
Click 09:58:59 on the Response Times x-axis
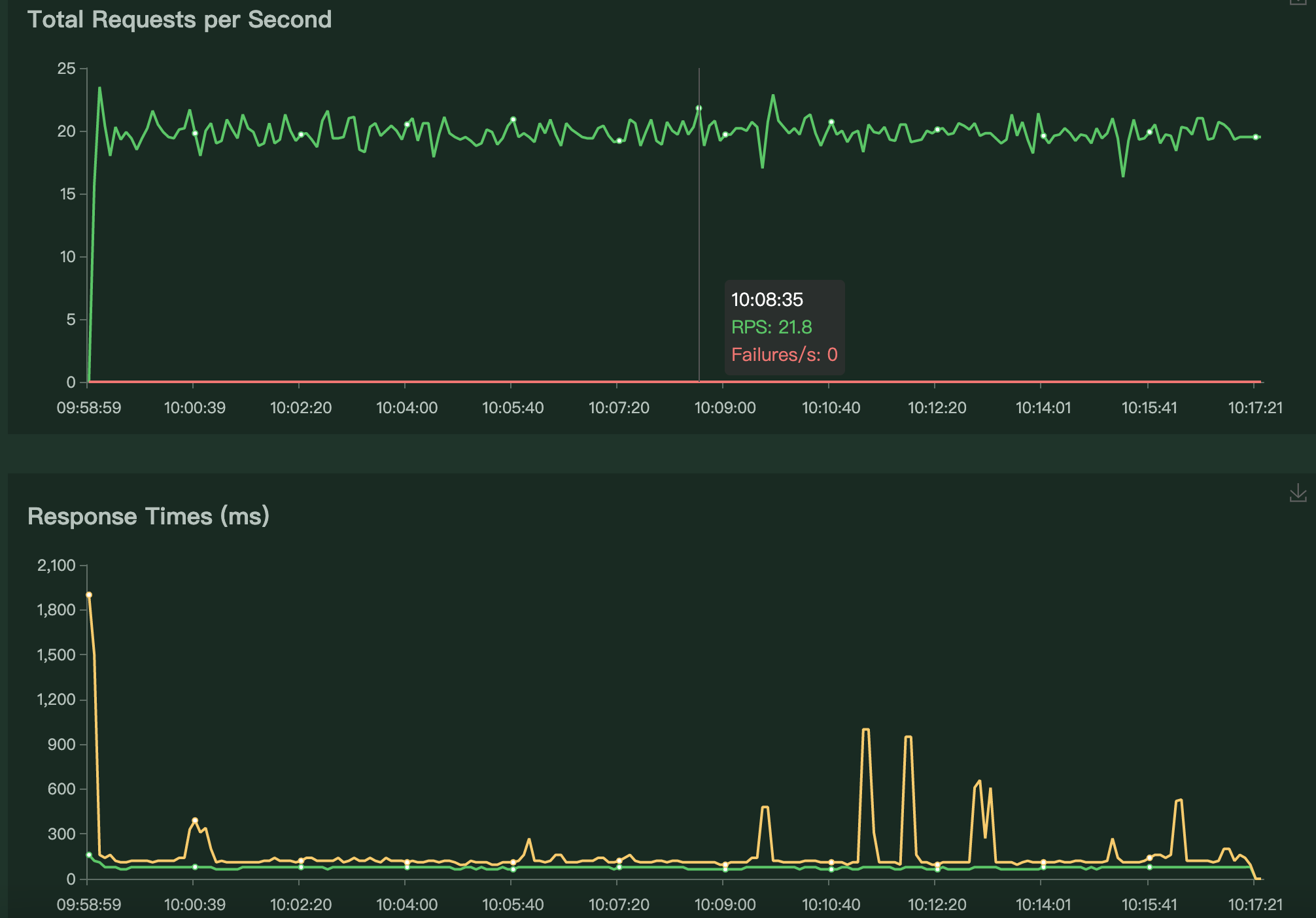tap(89, 905)
